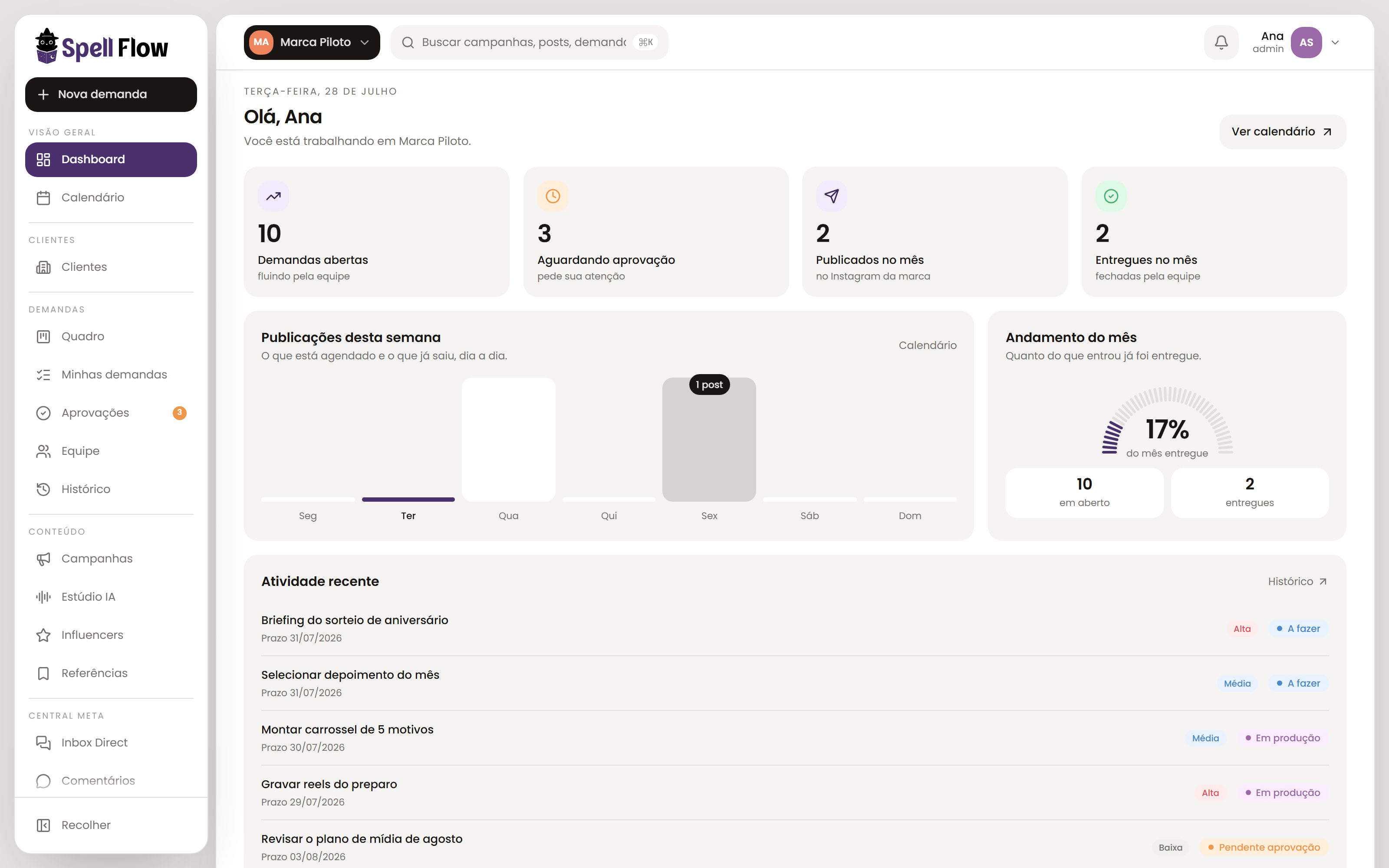Click the 10 em aberto tile

[x=1084, y=493]
